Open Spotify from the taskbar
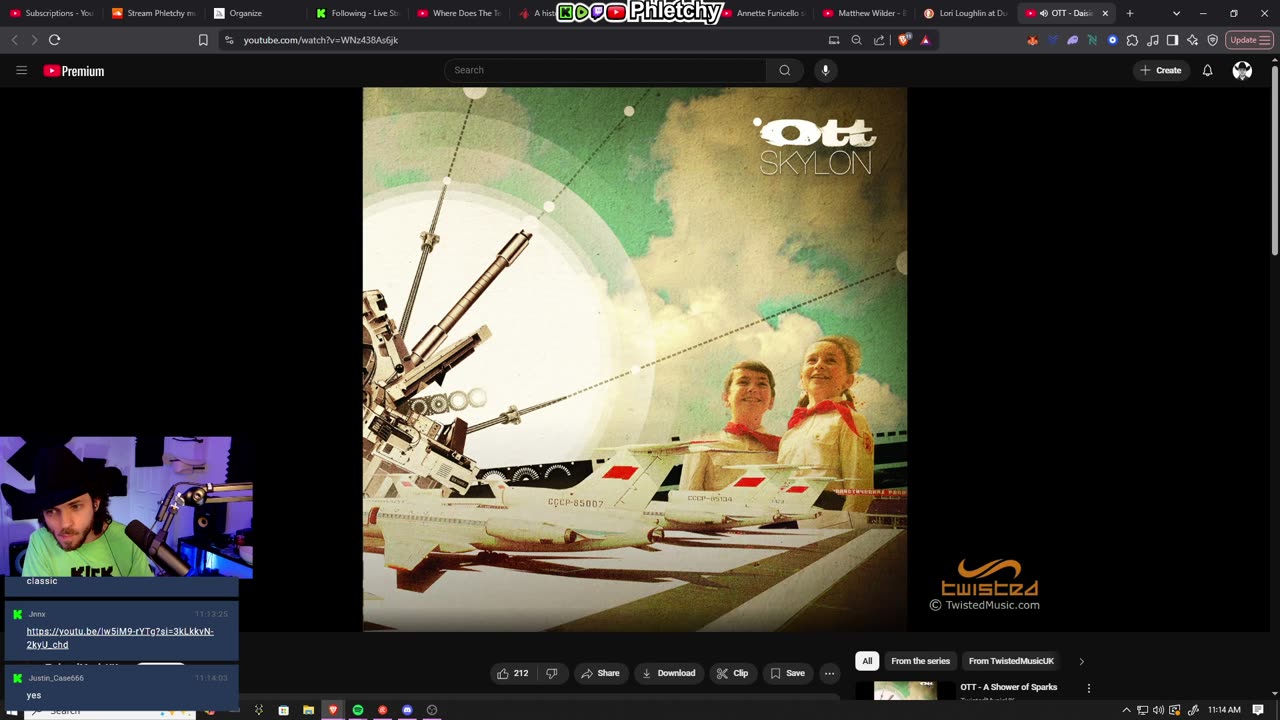Image resolution: width=1280 pixels, height=720 pixels. click(357, 710)
